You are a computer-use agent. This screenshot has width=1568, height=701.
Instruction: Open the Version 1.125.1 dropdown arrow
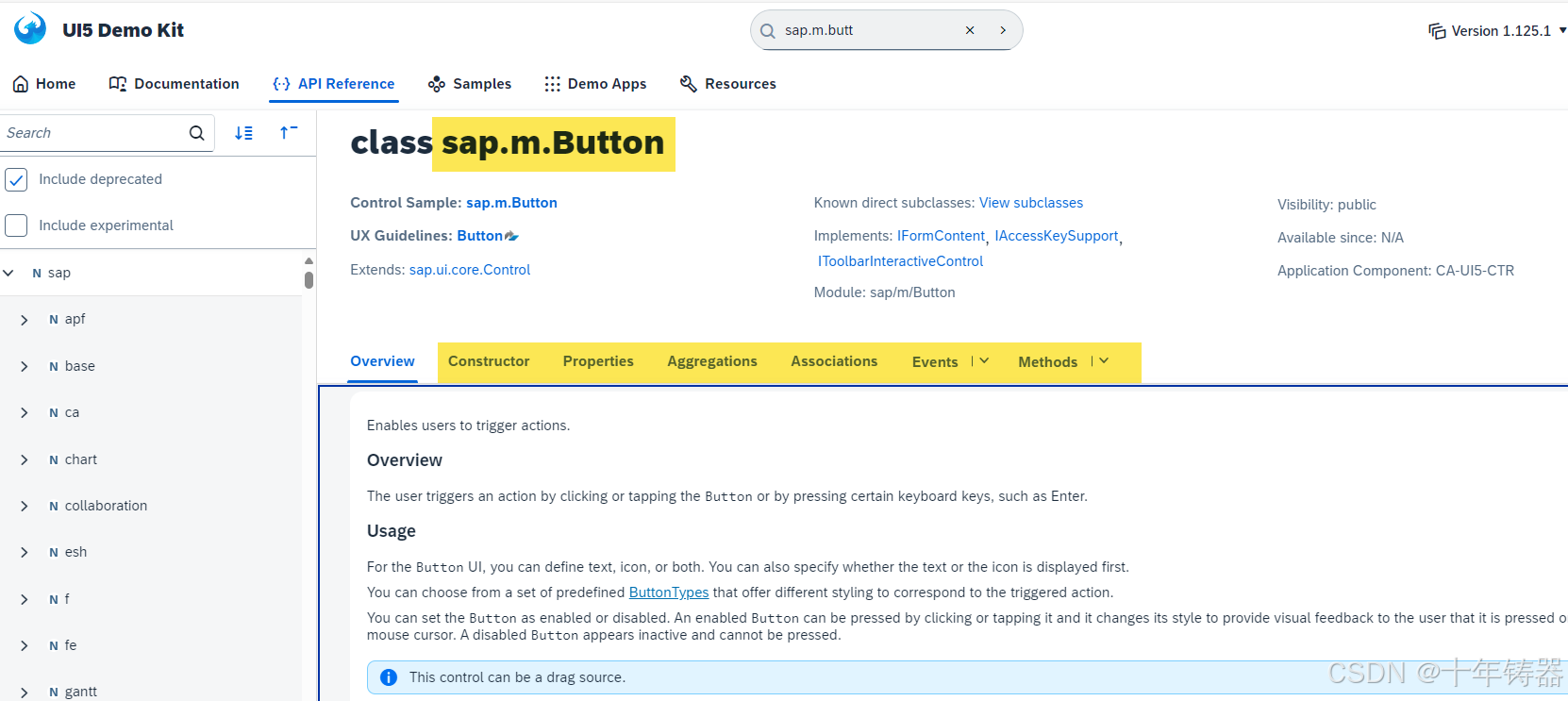point(1562,30)
